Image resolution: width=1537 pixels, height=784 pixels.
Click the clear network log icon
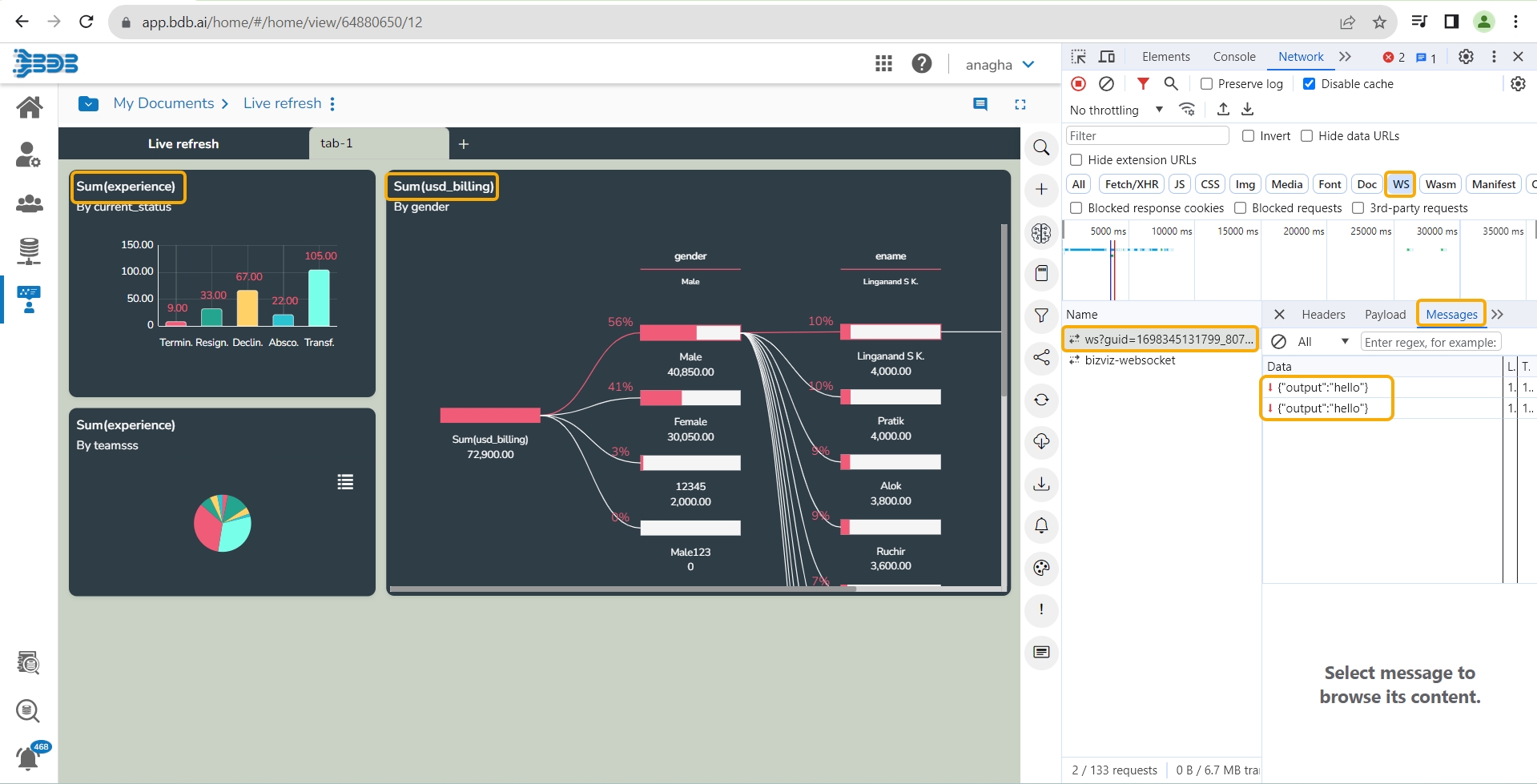1106,84
